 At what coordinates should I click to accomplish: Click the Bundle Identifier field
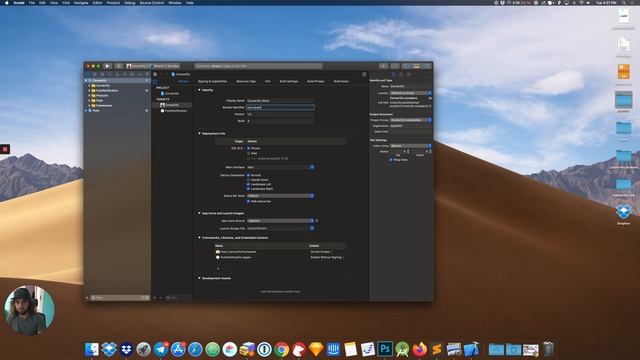pos(280,107)
